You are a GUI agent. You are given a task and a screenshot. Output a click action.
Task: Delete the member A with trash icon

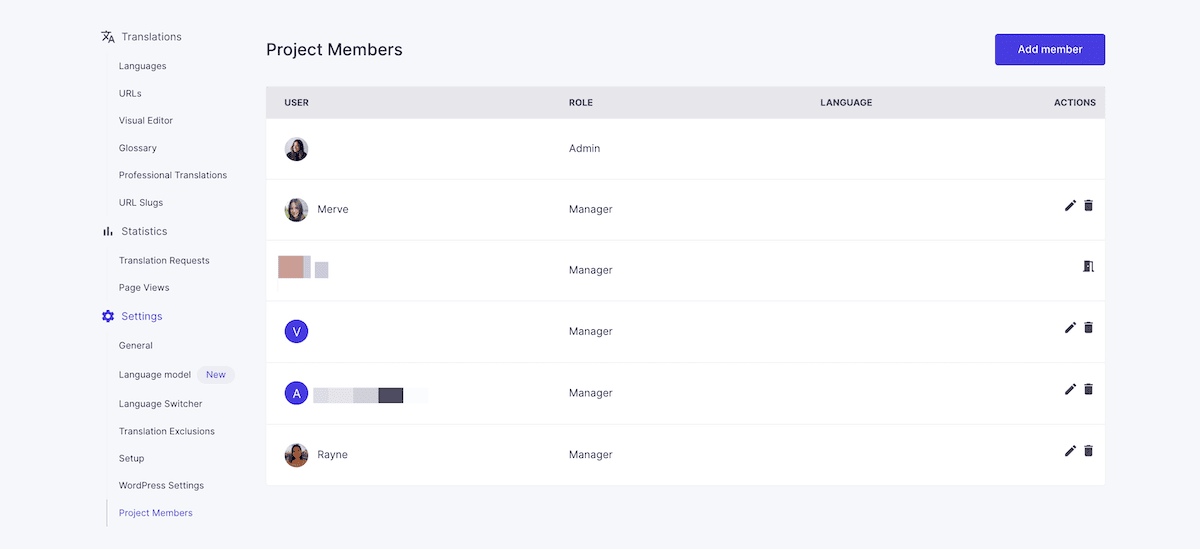click(x=1089, y=389)
